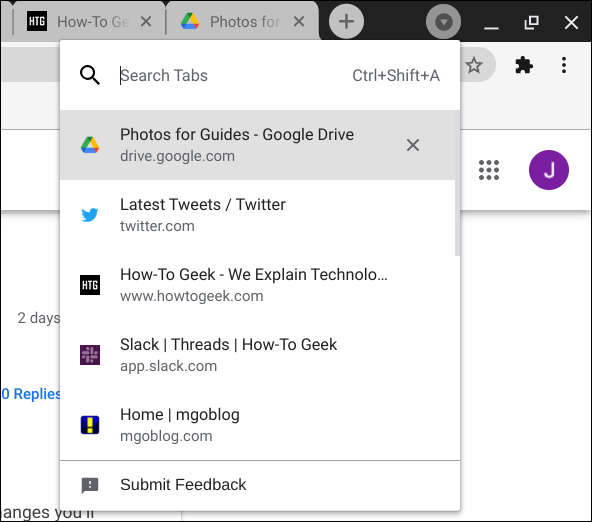Image resolution: width=592 pixels, height=522 pixels.
Task: Bookmark this page with star icon
Action: [x=474, y=65]
